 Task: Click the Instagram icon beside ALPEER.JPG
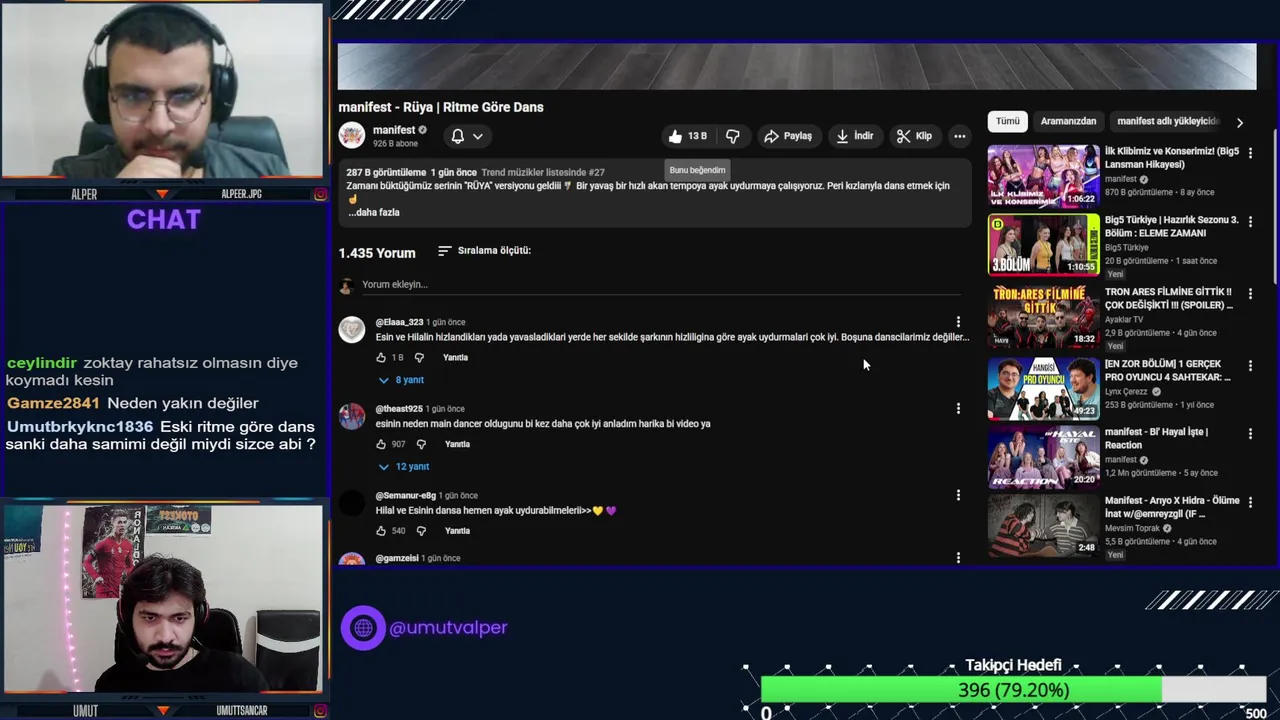320,194
